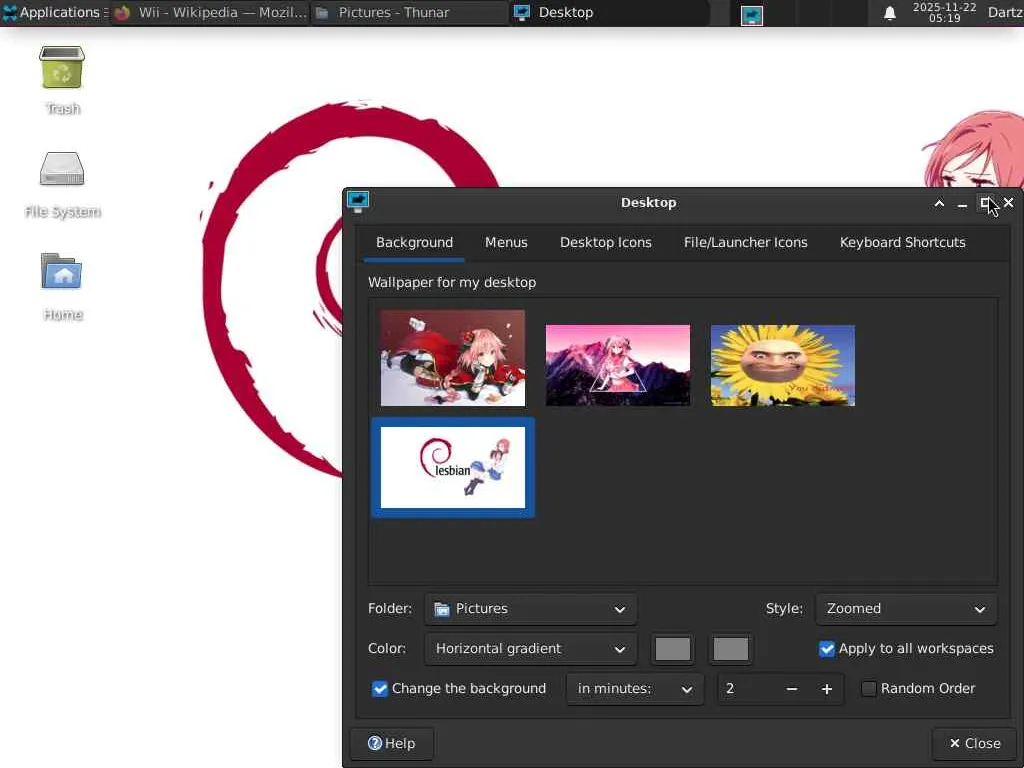1024x768 pixels.
Task: Select the pink mountain anime wallpaper thumbnail
Action: click(618, 365)
